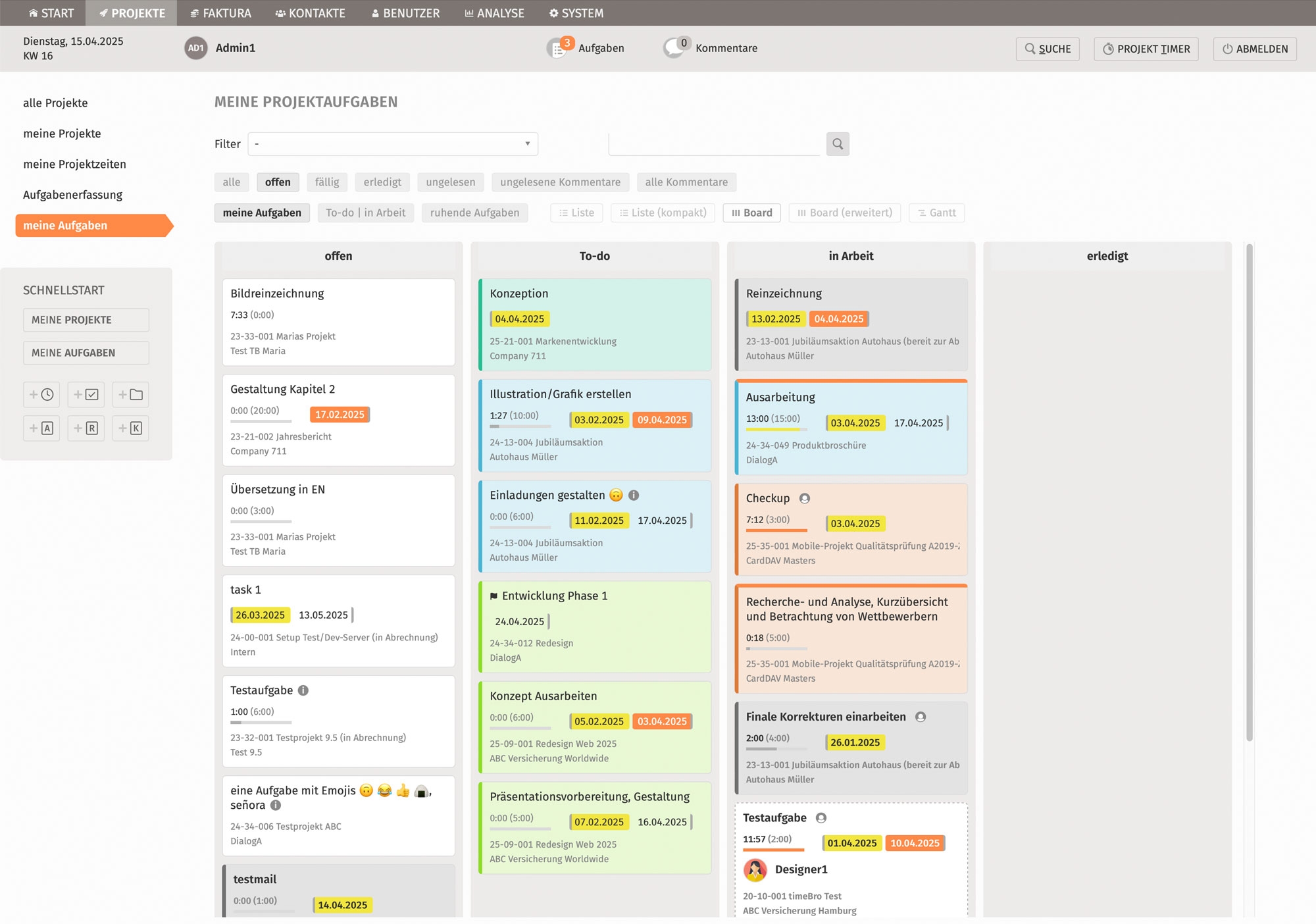Toggle the 'fällig' task status filter

tap(327, 182)
